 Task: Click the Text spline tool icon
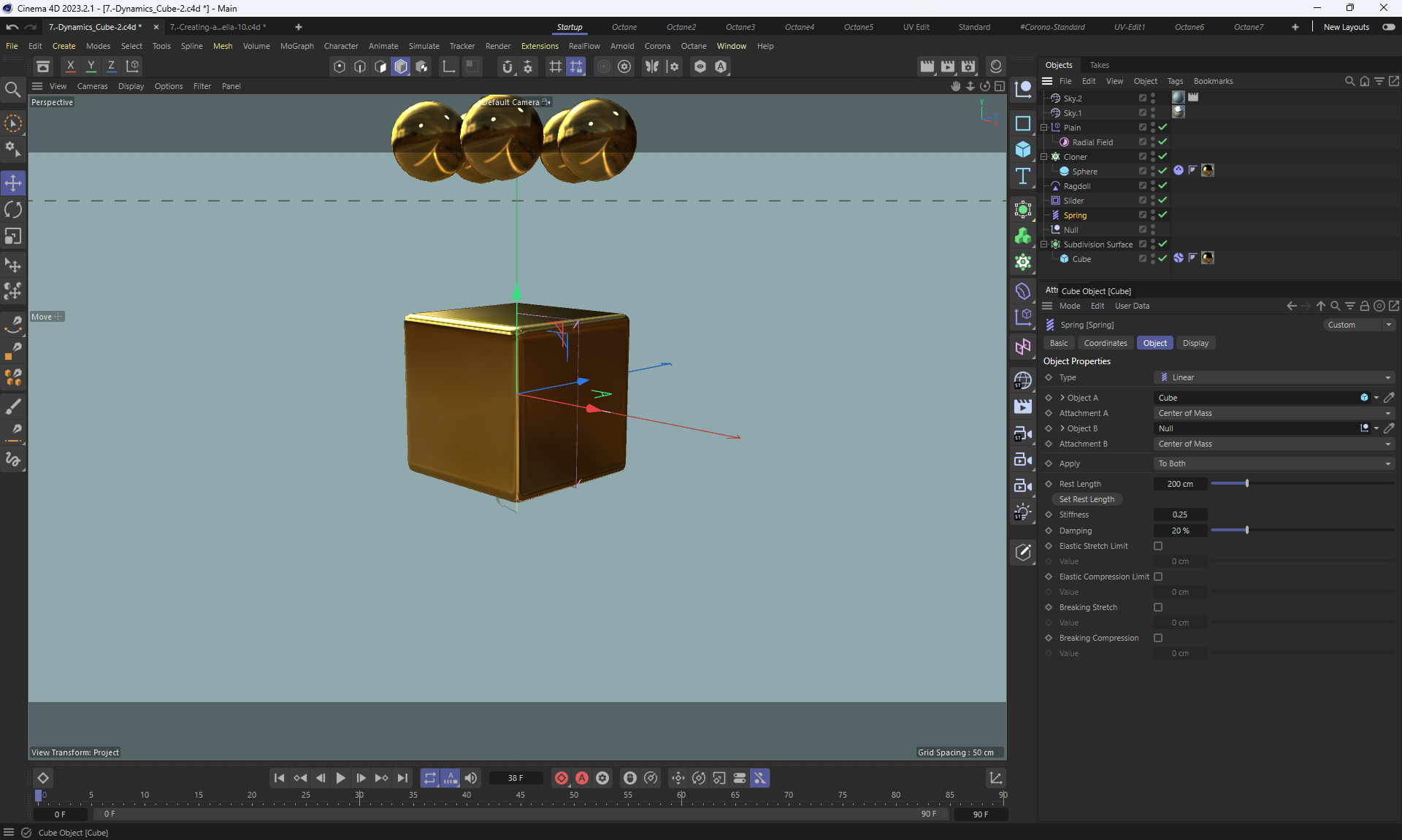(x=1023, y=176)
